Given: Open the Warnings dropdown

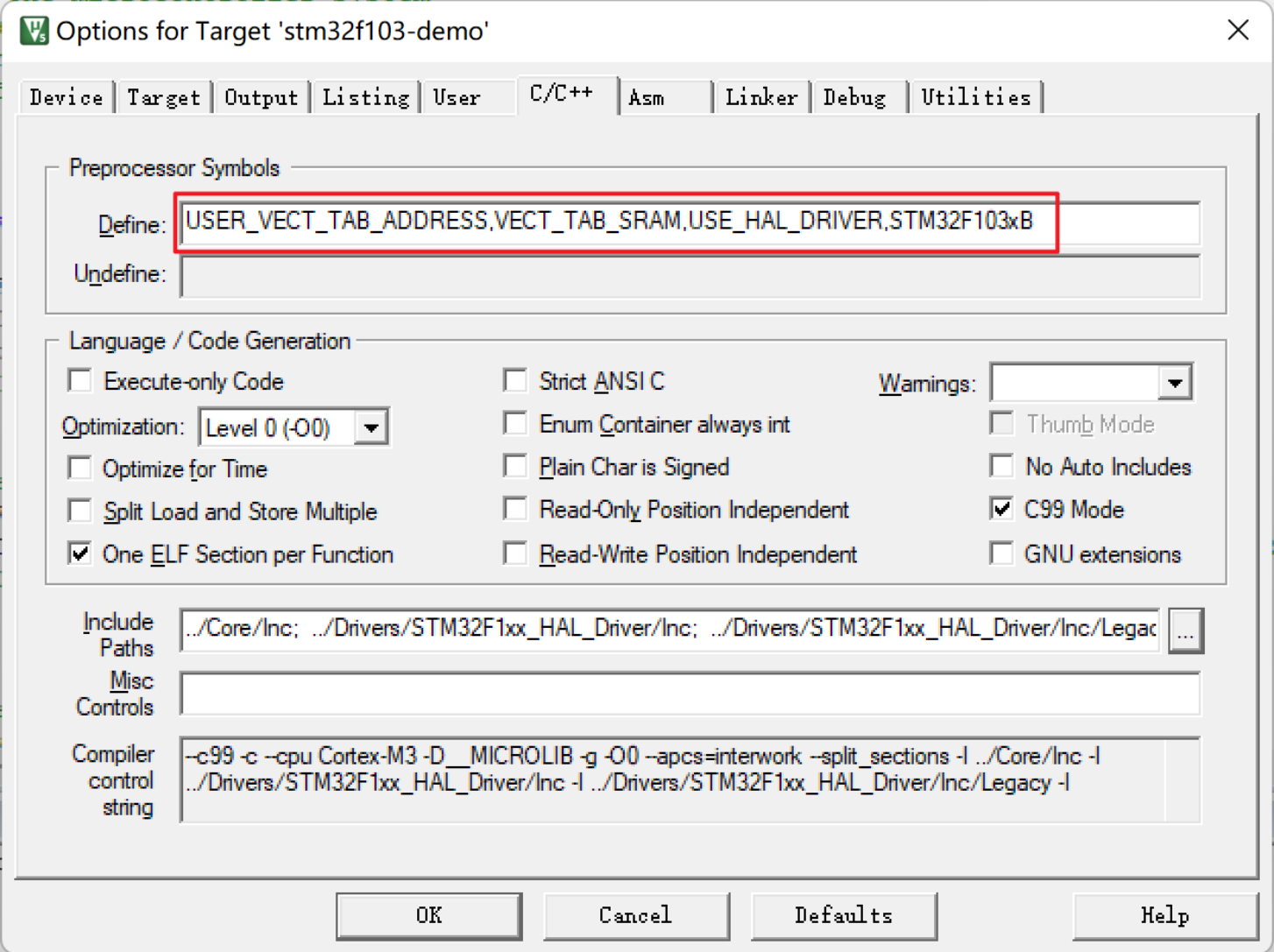Looking at the screenshot, I should (x=1175, y=382).
